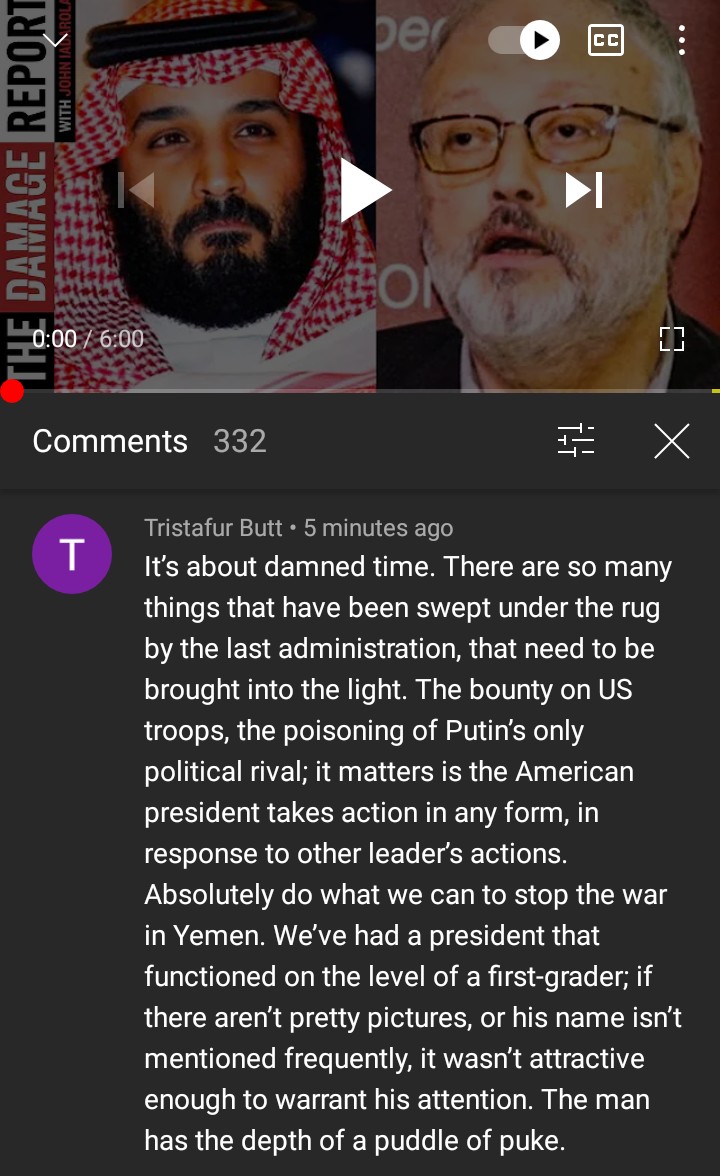Turn on closed captions with the CC icon

pos(606,40)
